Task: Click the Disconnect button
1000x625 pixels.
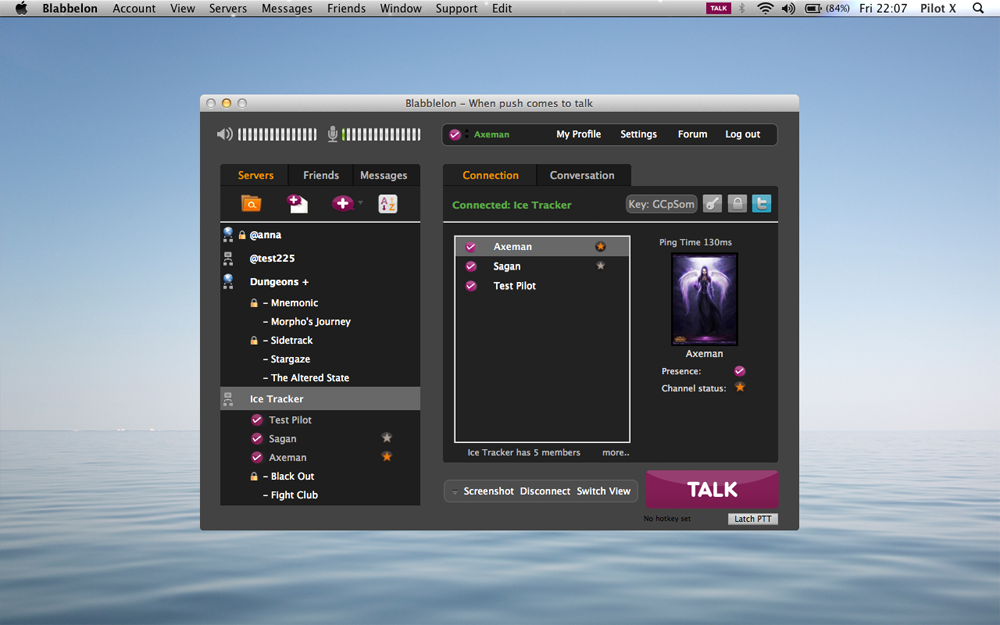Action: pyautogui.click(x=545, y=491)
